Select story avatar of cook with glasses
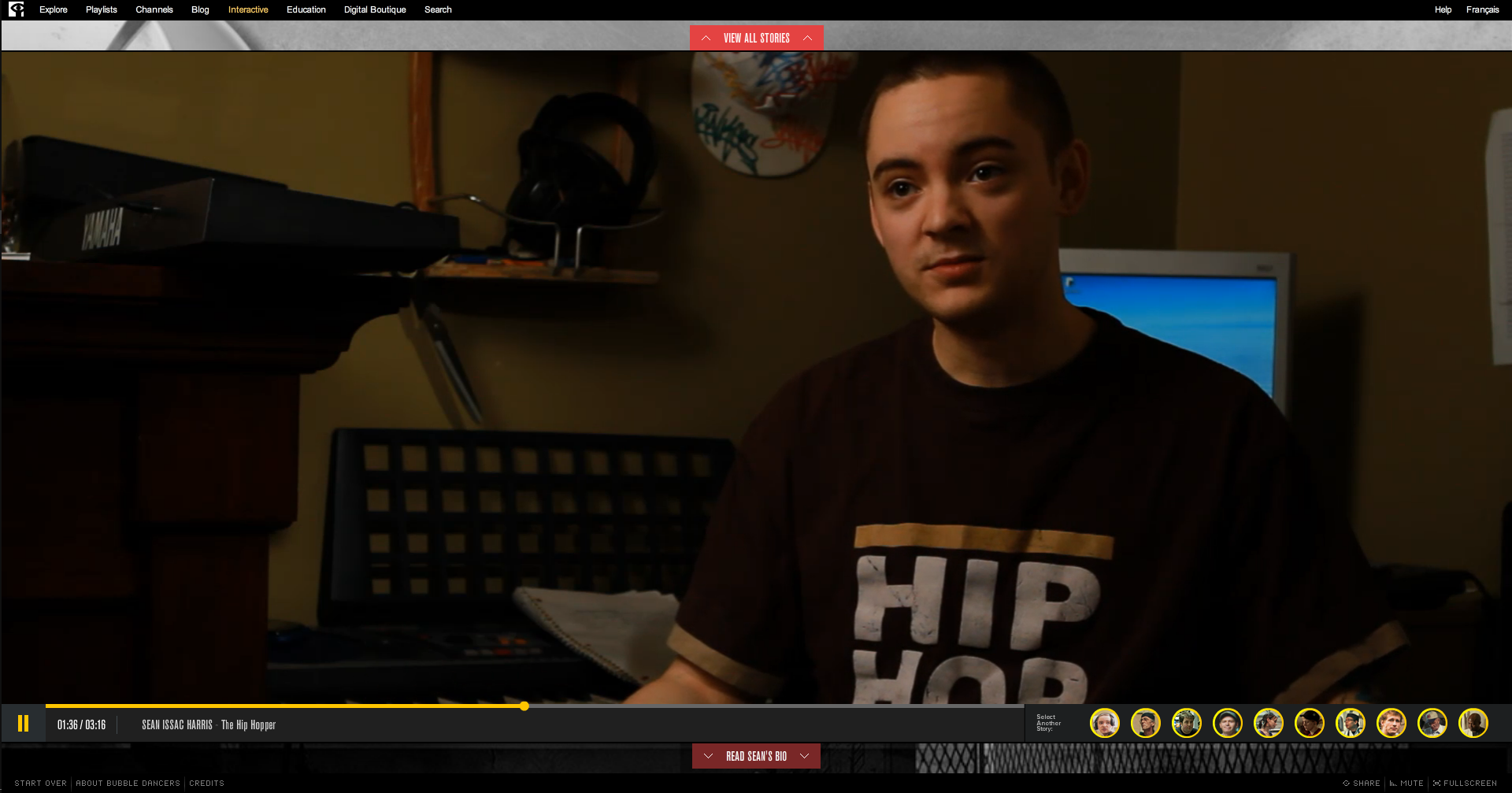This screenshot has height=793, width=1512. click(1351, 723)
